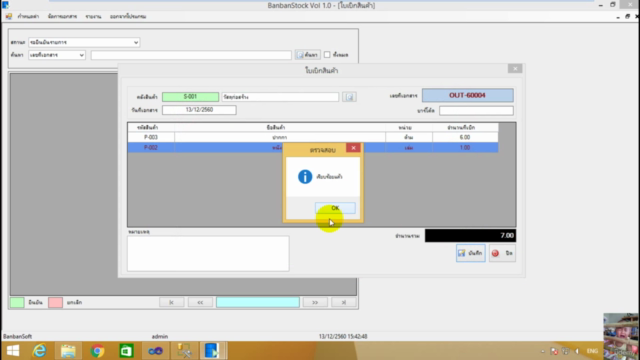The image size is (640, 360).
Task: Click the remarks text box
Action: click(x=208, y=253)
